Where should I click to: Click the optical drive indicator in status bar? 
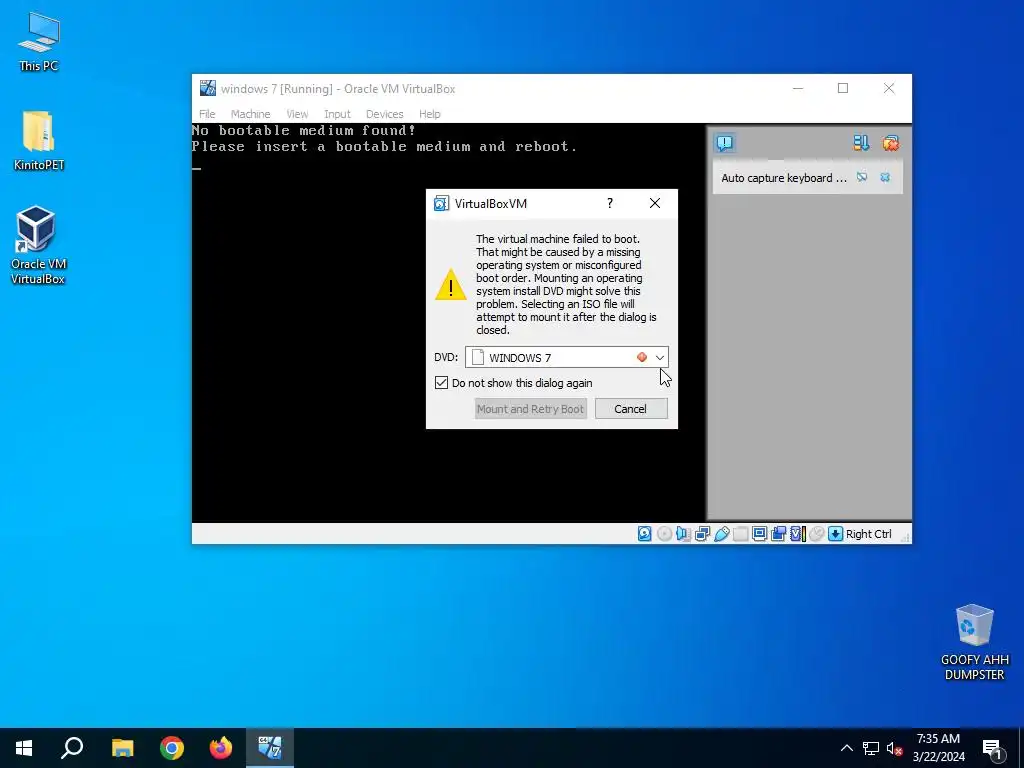664,534
